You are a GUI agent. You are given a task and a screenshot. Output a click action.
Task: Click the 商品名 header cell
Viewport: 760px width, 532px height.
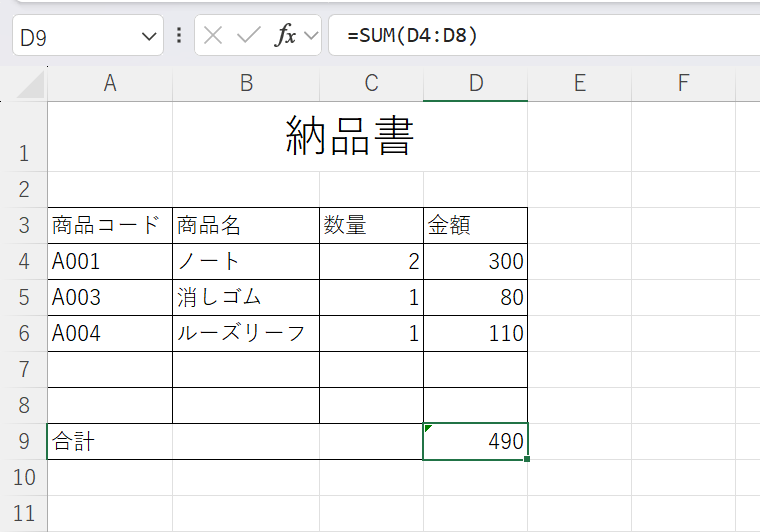[246, 225]
